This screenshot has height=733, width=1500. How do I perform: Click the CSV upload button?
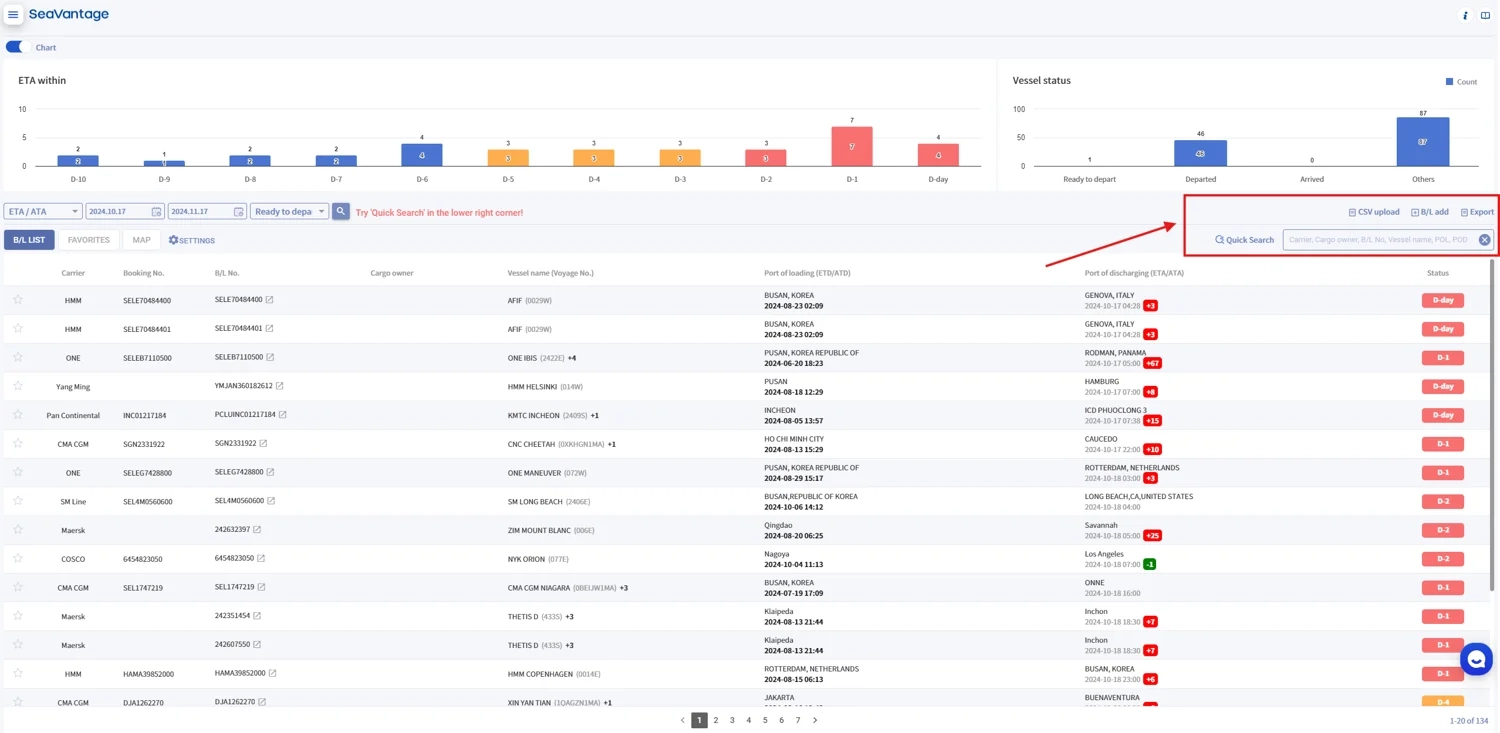[1374, 212]
